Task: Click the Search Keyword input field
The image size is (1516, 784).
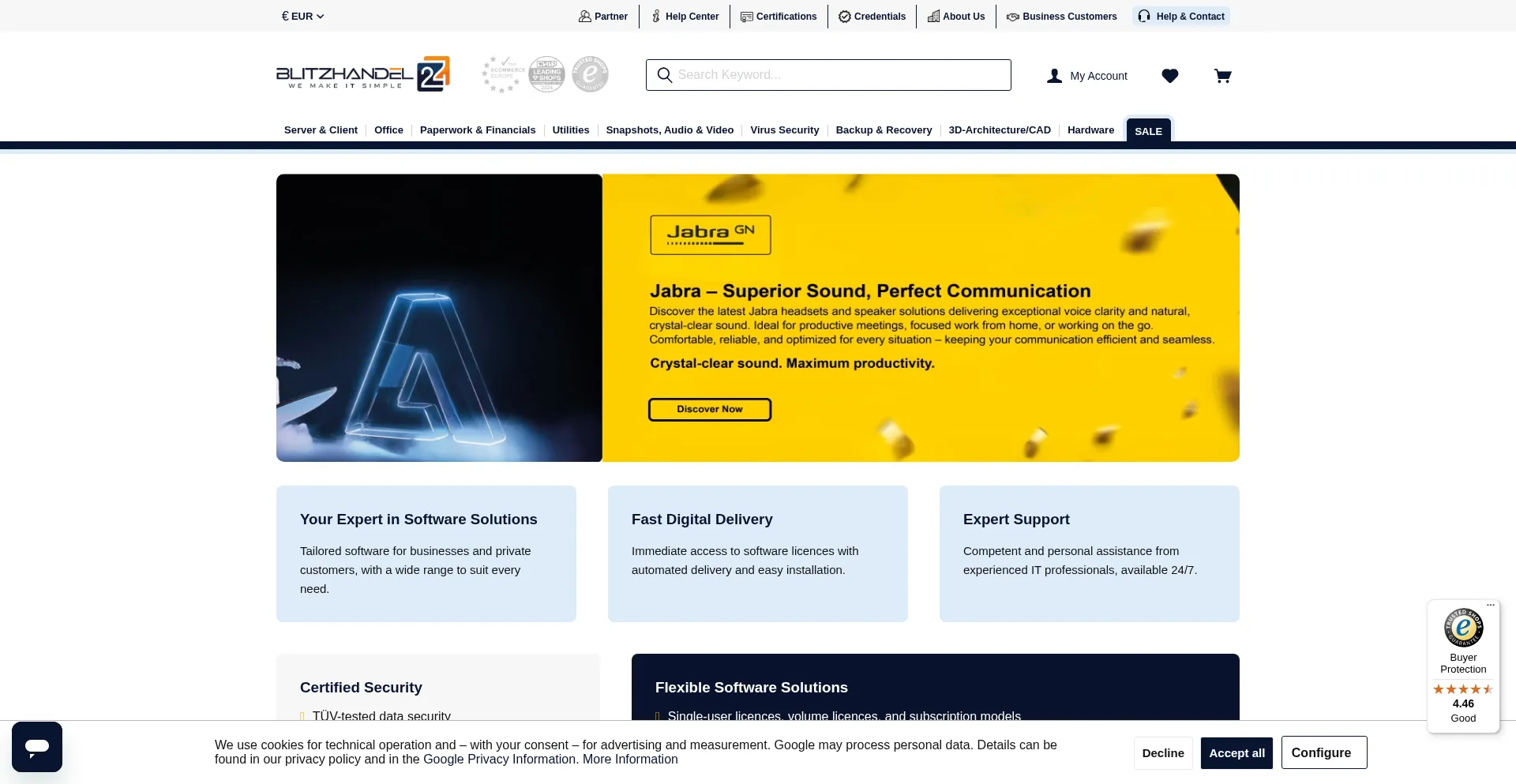Action: (x=837, y=75)
